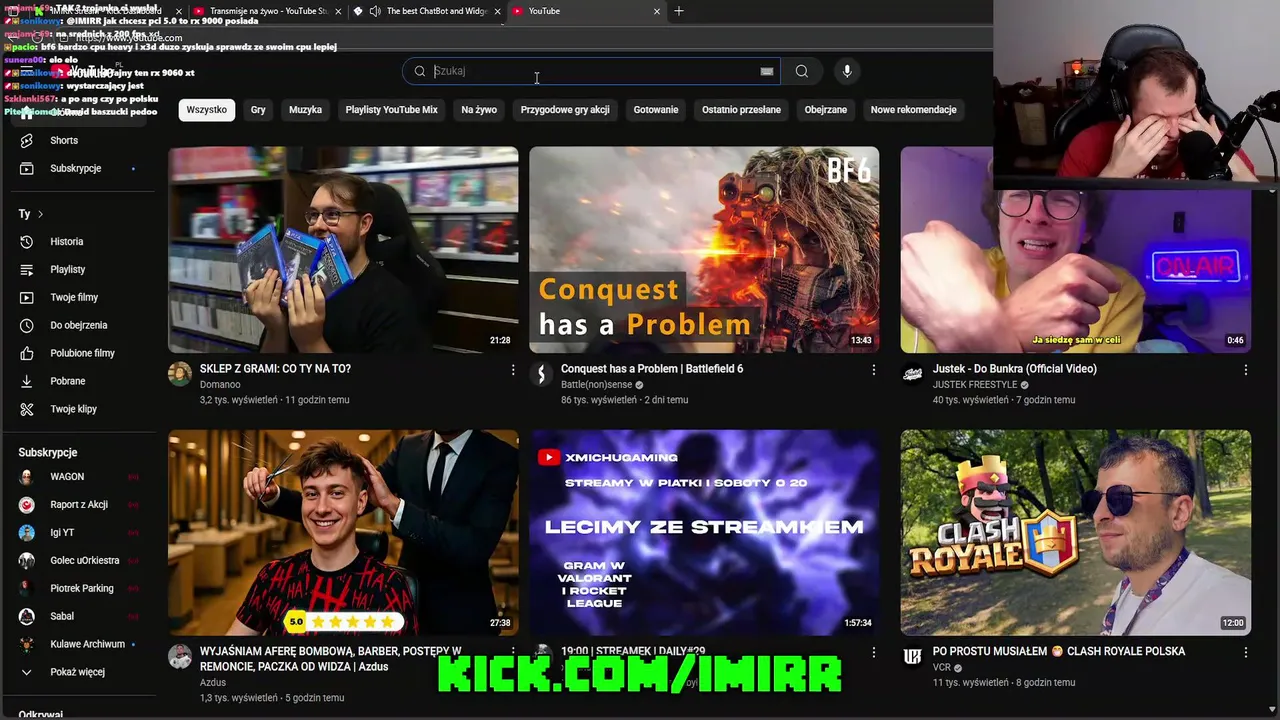
Task: Select the Wszystko filter chip
Action: [x=207, y=110]
